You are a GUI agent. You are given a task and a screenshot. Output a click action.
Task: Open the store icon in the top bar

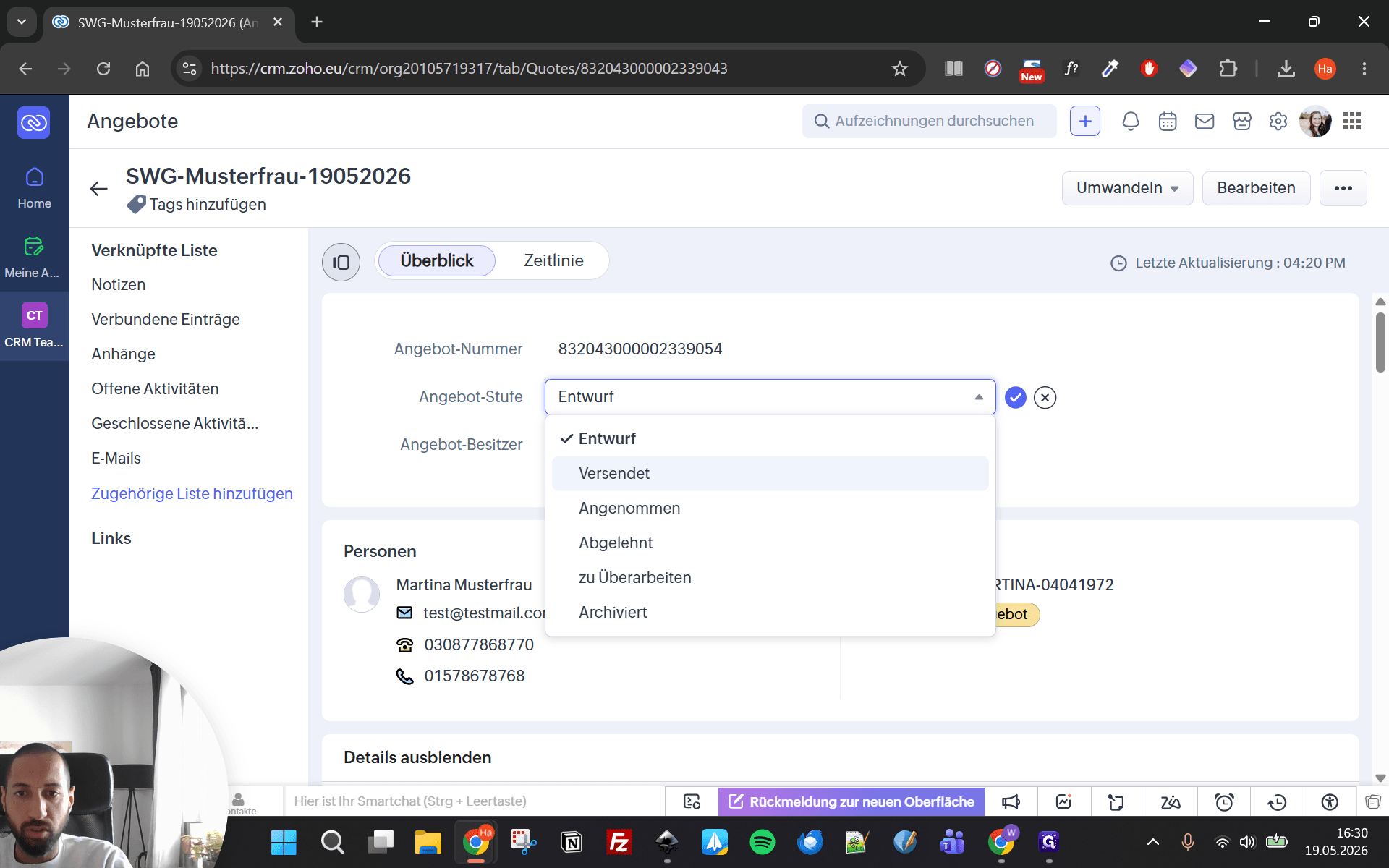[x=1241, y=121]
